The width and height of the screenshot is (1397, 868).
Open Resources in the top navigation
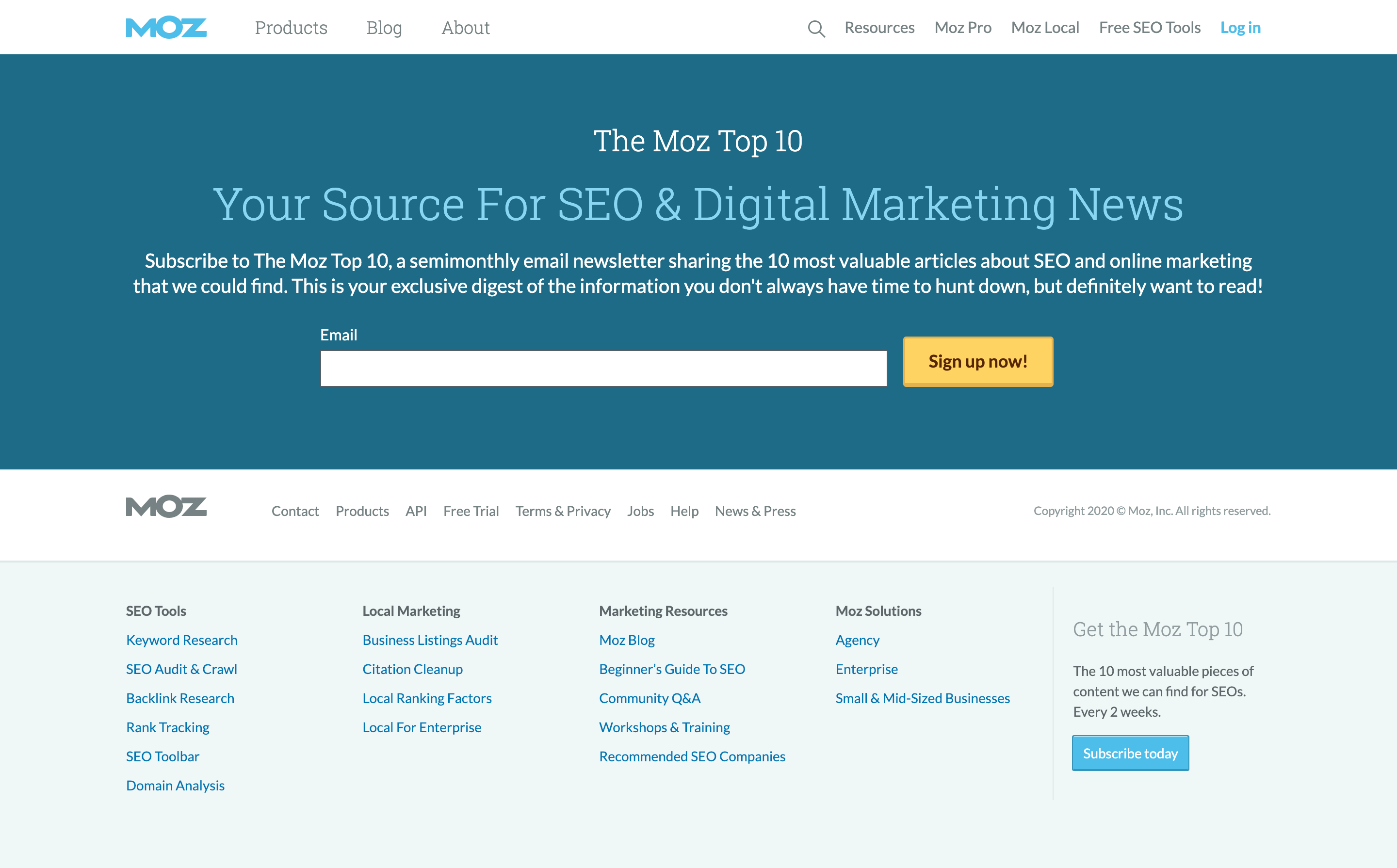point(879,28)
